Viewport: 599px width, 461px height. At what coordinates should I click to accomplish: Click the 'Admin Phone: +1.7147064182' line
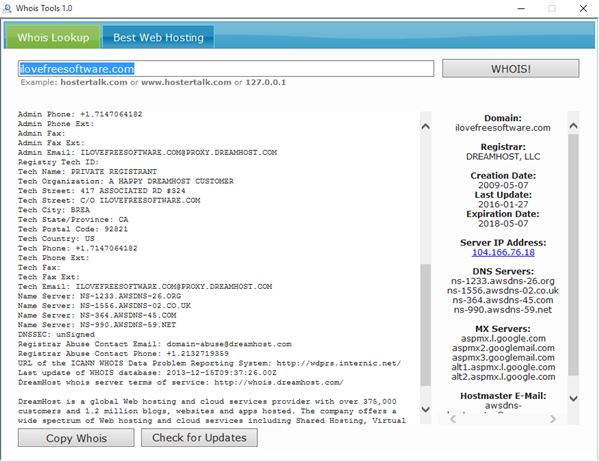(80, 114)
